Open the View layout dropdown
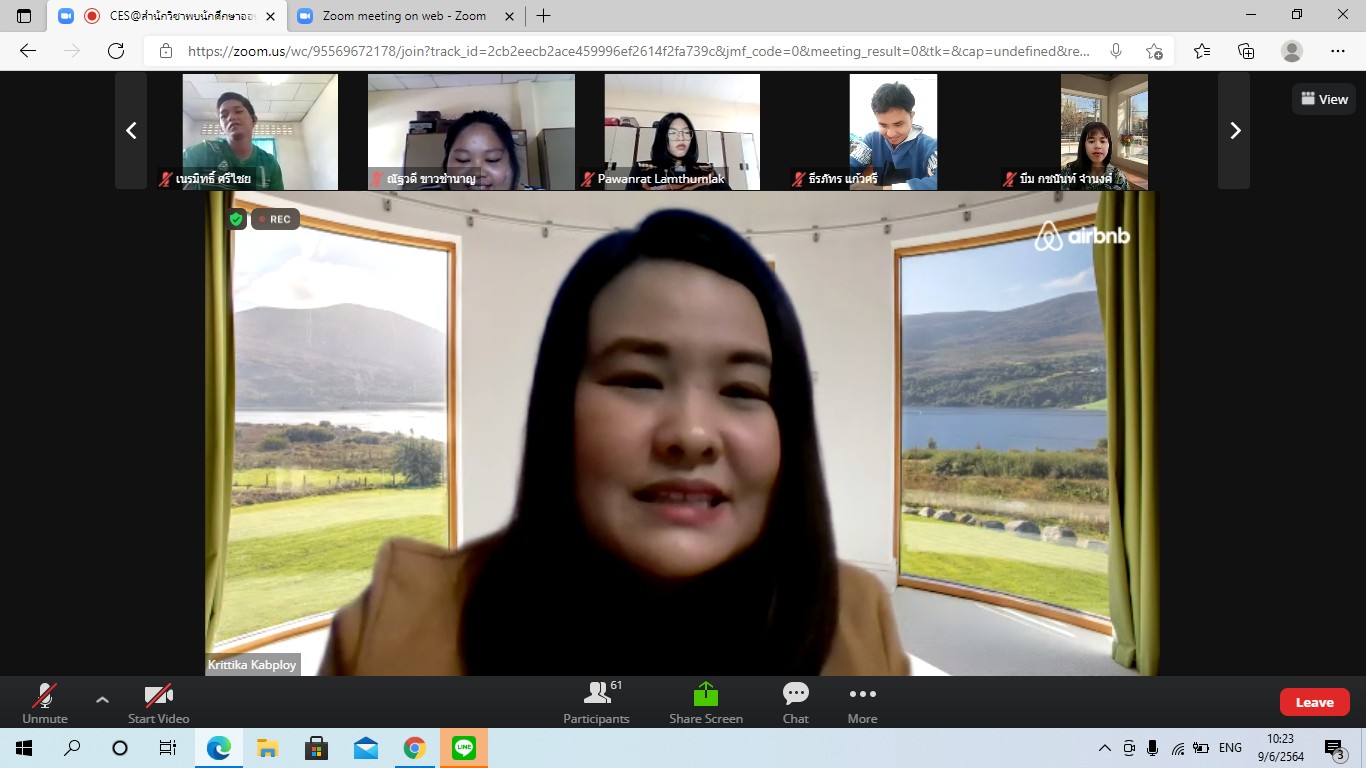1366x768 pixels. [1324, 99]
